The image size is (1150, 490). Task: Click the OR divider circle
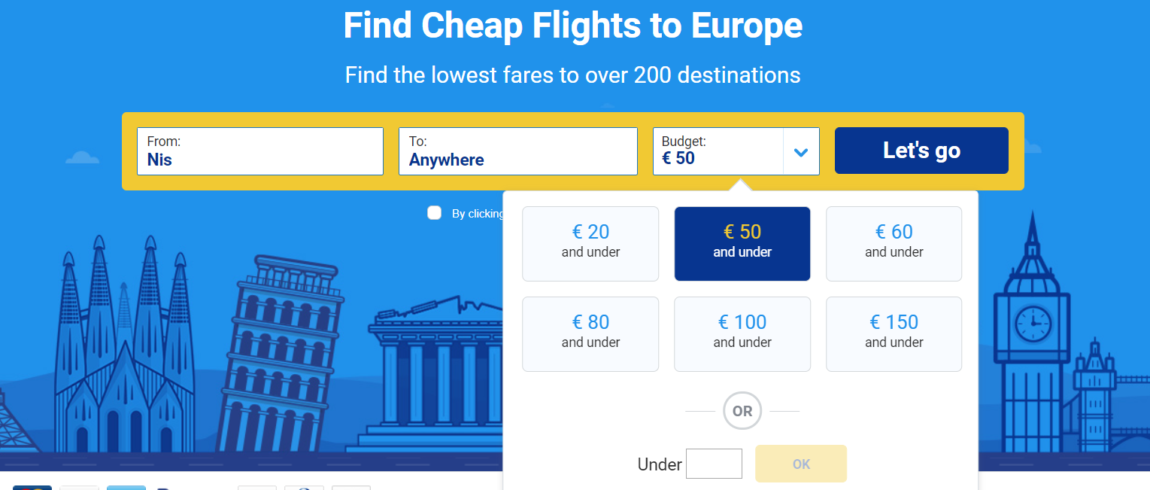[x=742, y=411]
